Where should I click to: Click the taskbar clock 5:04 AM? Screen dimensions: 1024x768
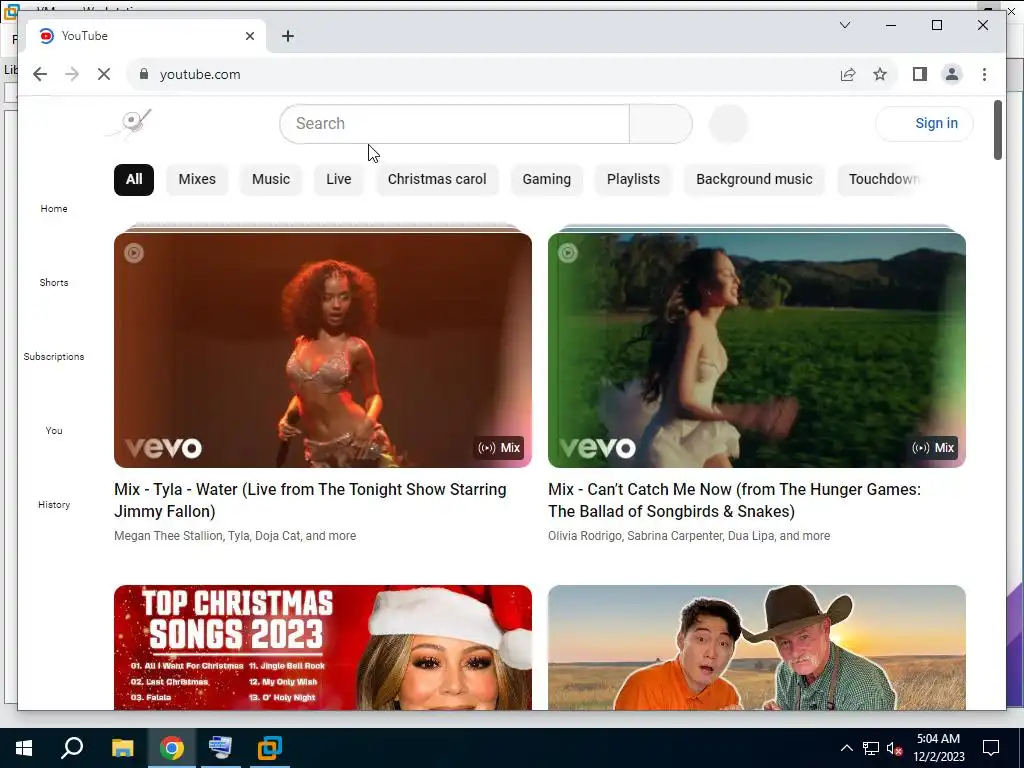tap(938, 748)
